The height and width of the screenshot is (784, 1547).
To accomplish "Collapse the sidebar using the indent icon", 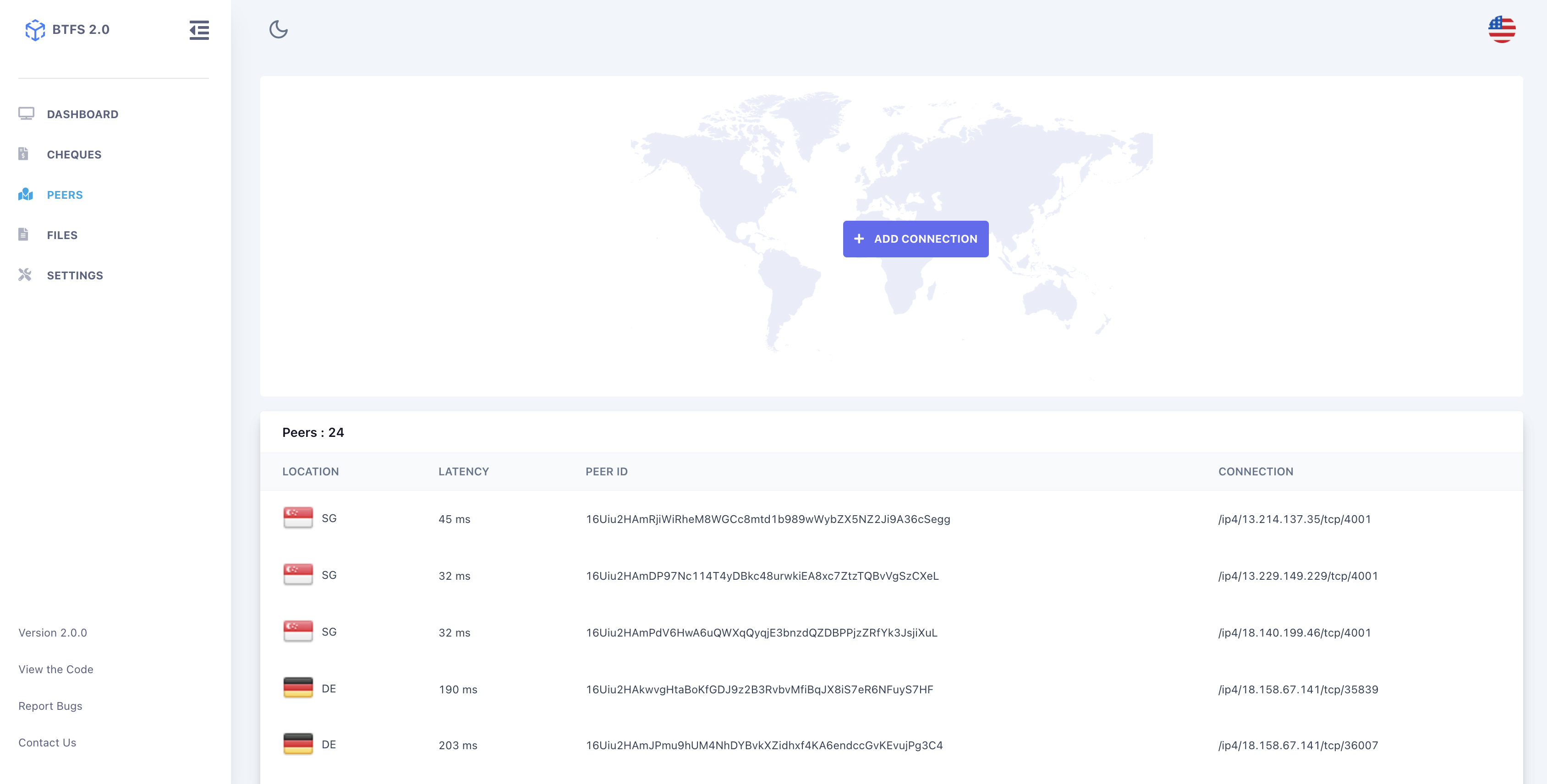I will [x=199, y=31].
